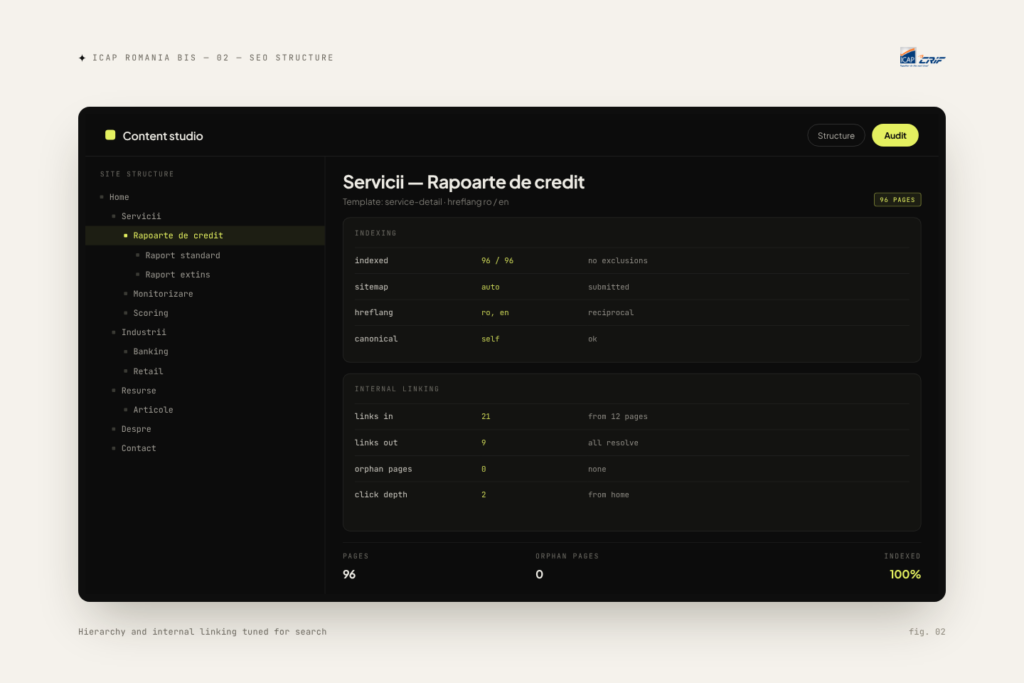Click the from home note
Screen dimensions: 1024x683
click(x=608, y=495)
